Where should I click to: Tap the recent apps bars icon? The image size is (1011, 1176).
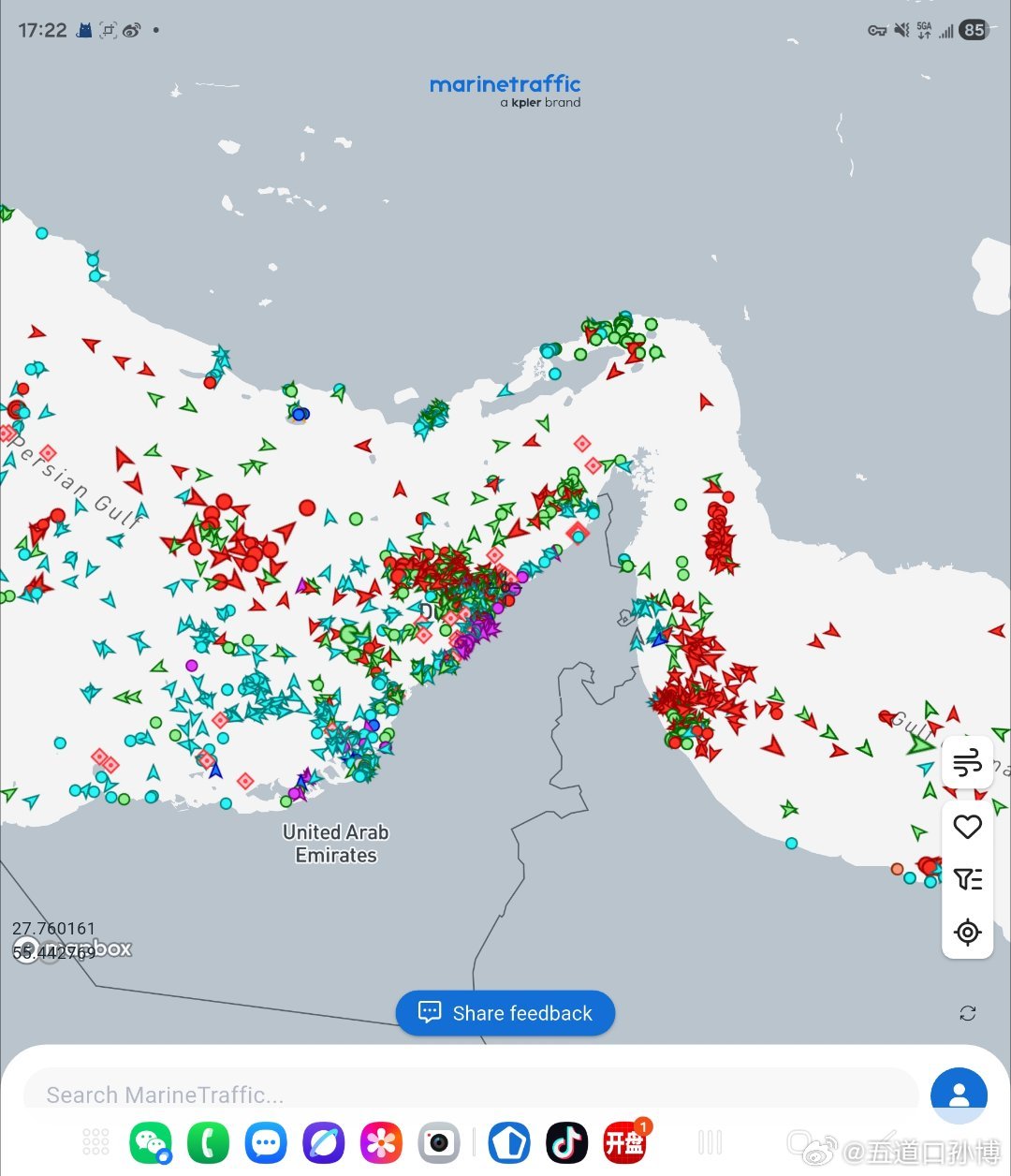[x=711, y=1142]
